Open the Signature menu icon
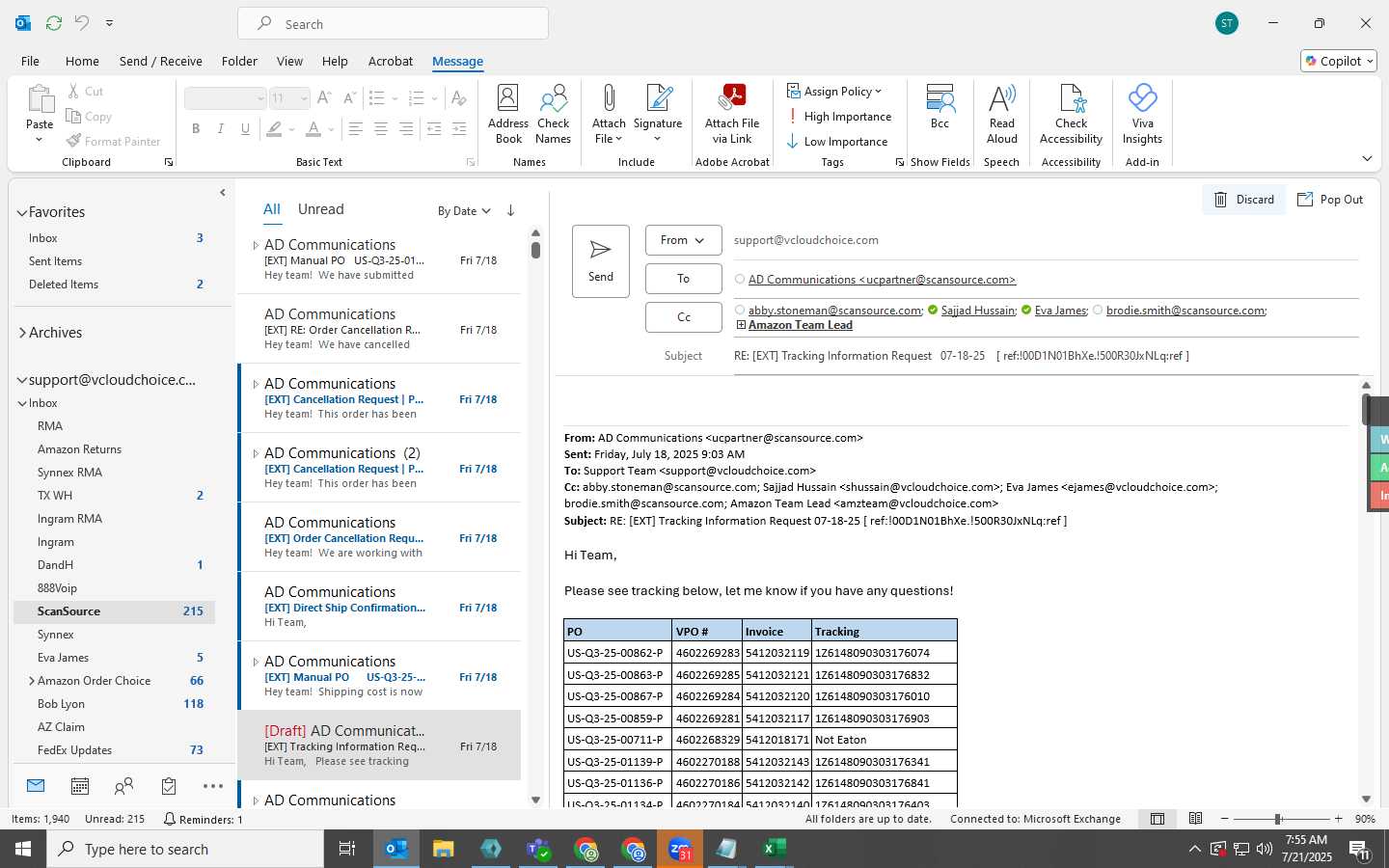1389x868 pixels. [659, 98]
